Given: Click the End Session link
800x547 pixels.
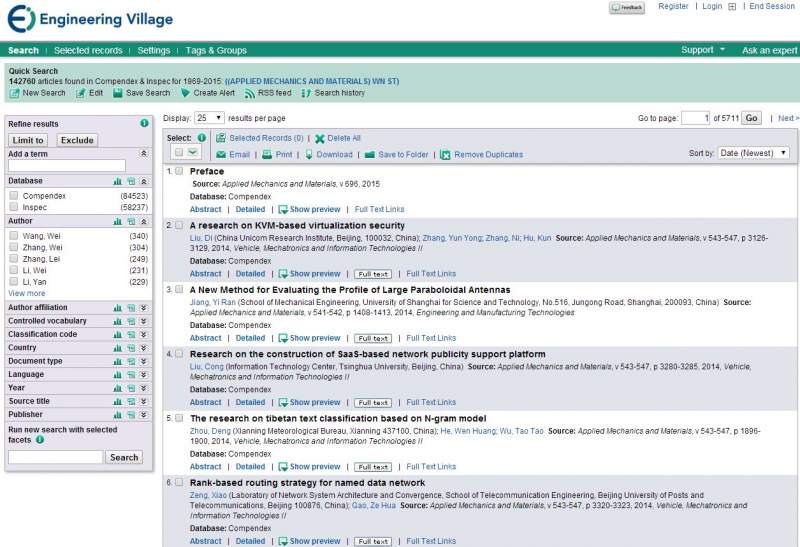Looking at the screenshot, I should (x=771, y=6).
